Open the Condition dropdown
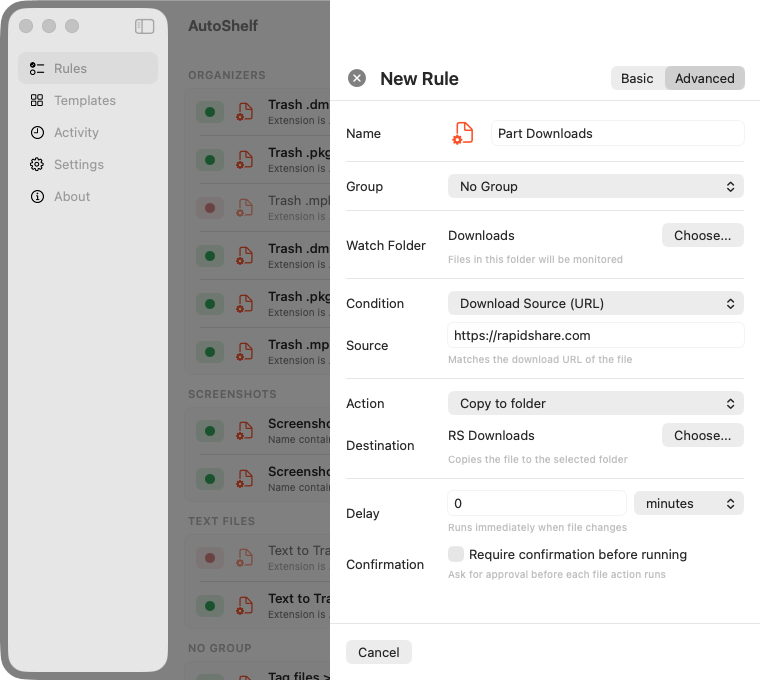 click(596, 303)
